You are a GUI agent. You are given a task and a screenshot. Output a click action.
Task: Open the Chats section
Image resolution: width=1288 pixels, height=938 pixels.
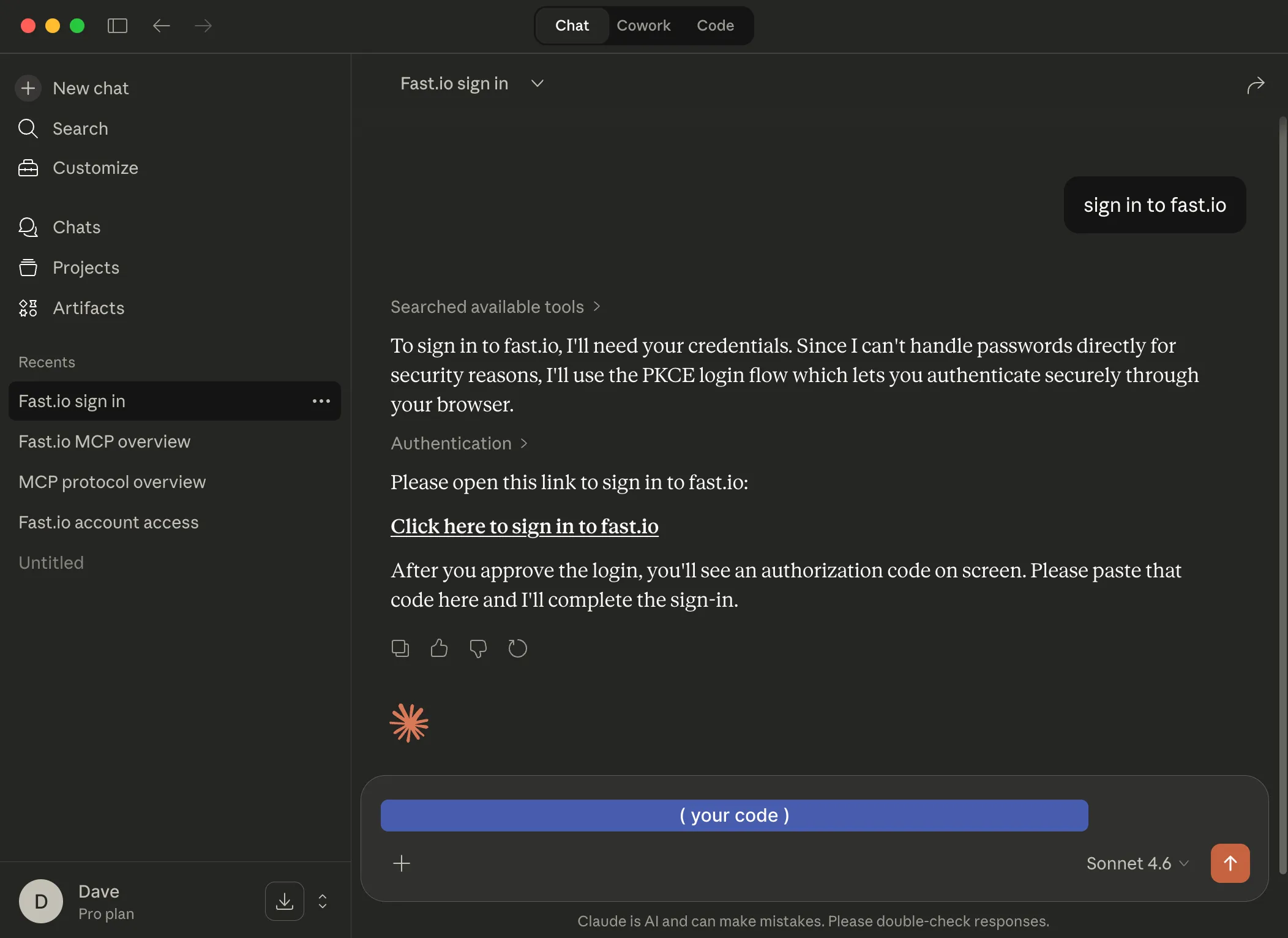pos(77,227)
